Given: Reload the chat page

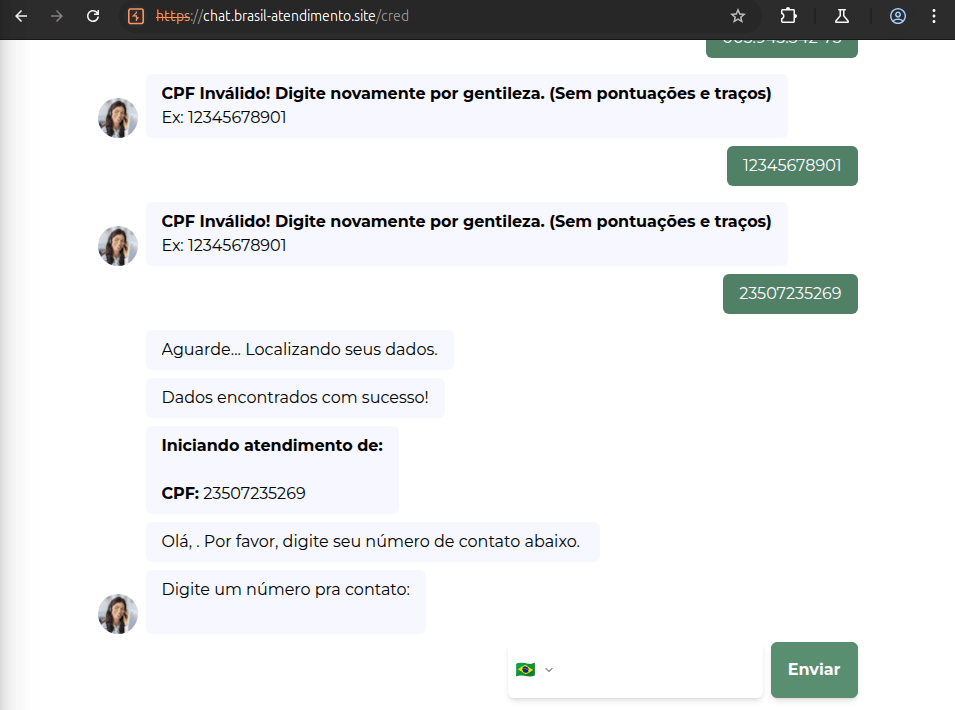Looking at the screenshot, I should (x=93, y=16).
